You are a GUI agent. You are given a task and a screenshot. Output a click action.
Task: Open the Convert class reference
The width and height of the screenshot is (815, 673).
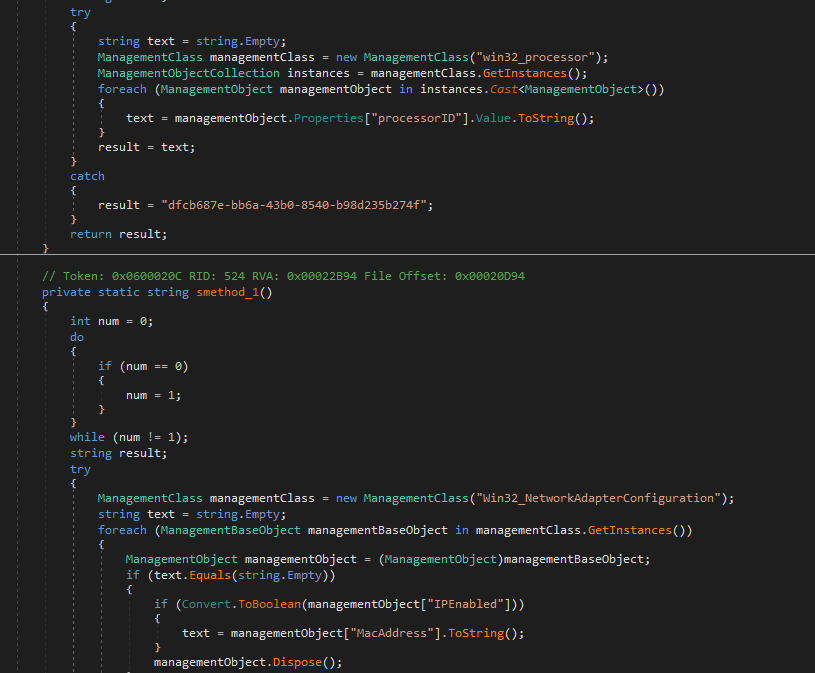[206, 604]
